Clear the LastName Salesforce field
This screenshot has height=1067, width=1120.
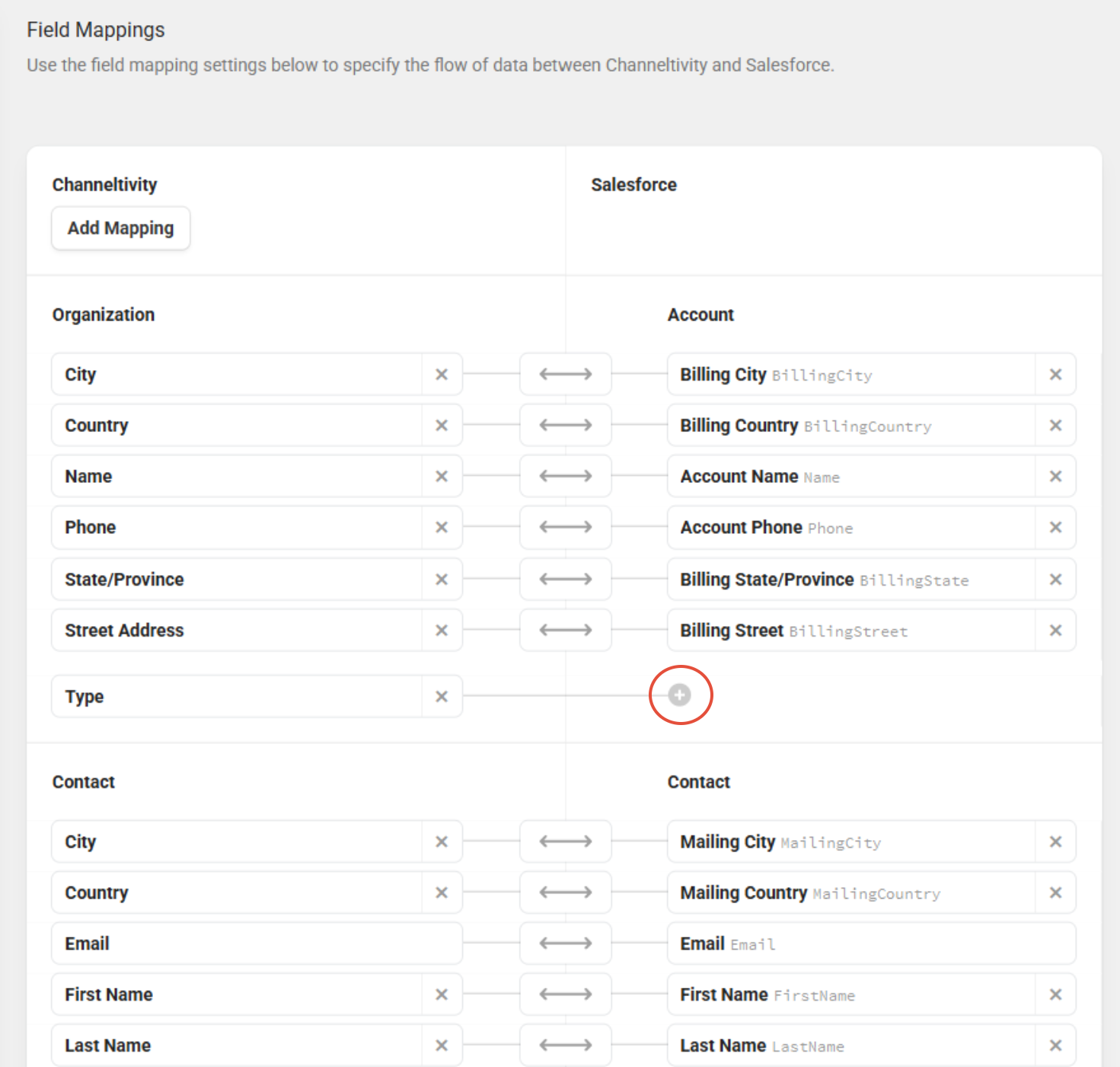pos(1055,1045)
